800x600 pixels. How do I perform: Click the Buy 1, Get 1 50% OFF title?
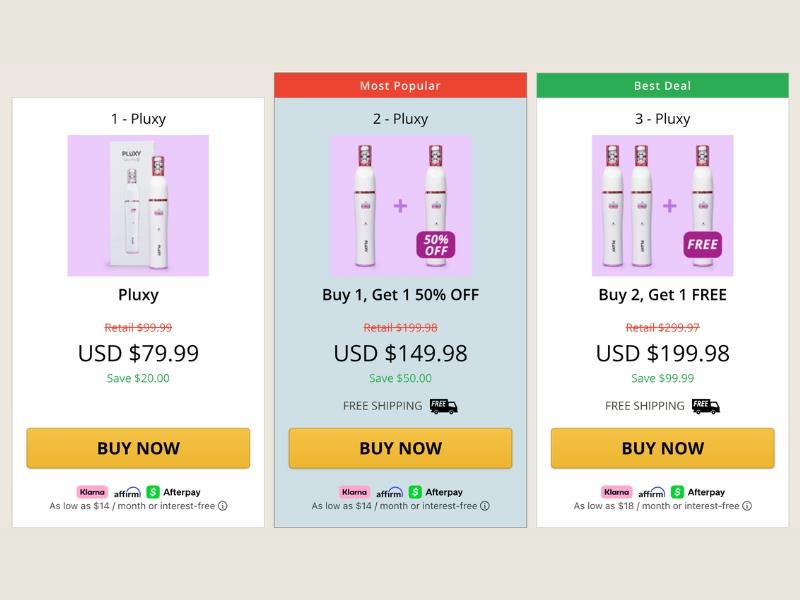401,295
